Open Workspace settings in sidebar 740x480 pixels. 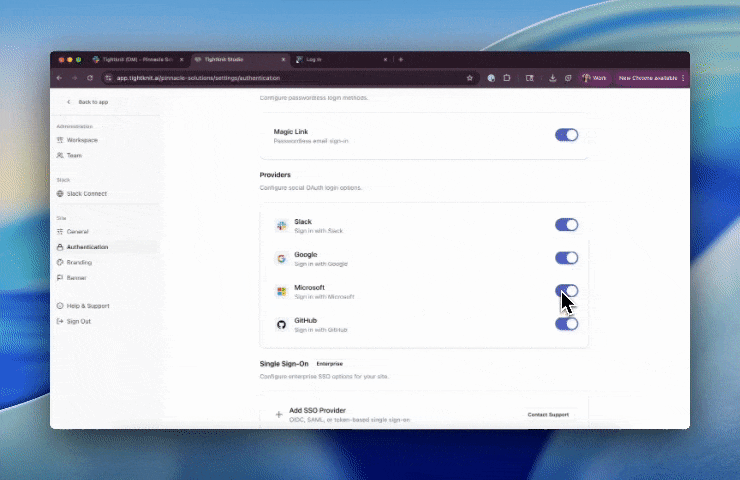82,140
